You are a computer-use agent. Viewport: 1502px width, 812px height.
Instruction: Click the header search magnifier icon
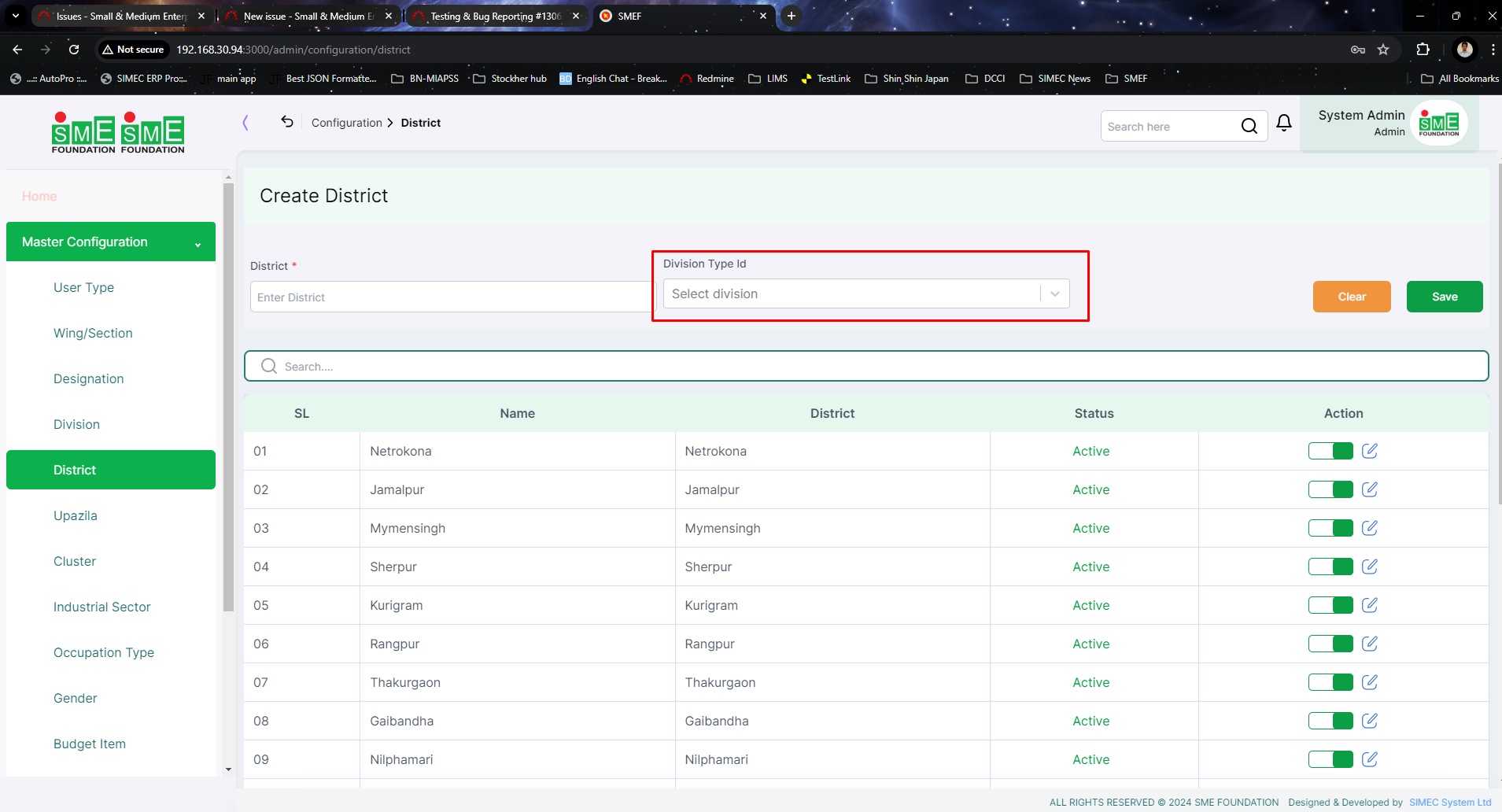pos(1249,126)
